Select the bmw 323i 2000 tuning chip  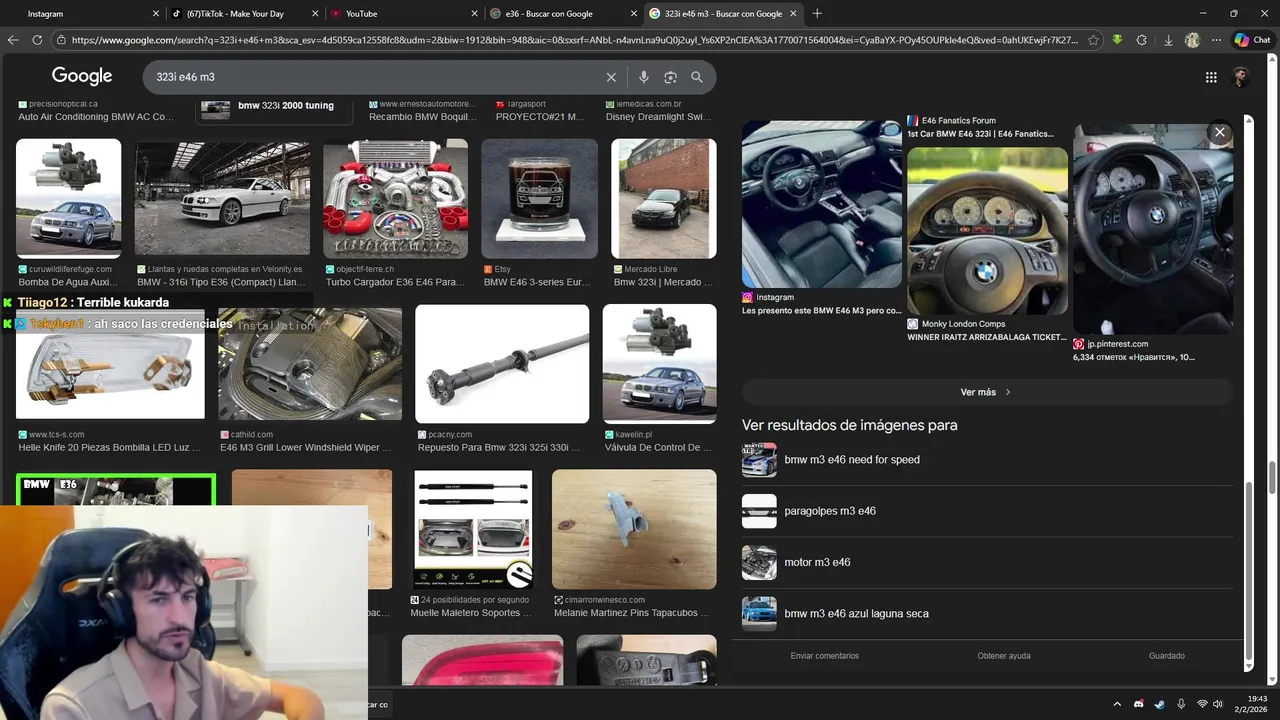click(275, 108)
